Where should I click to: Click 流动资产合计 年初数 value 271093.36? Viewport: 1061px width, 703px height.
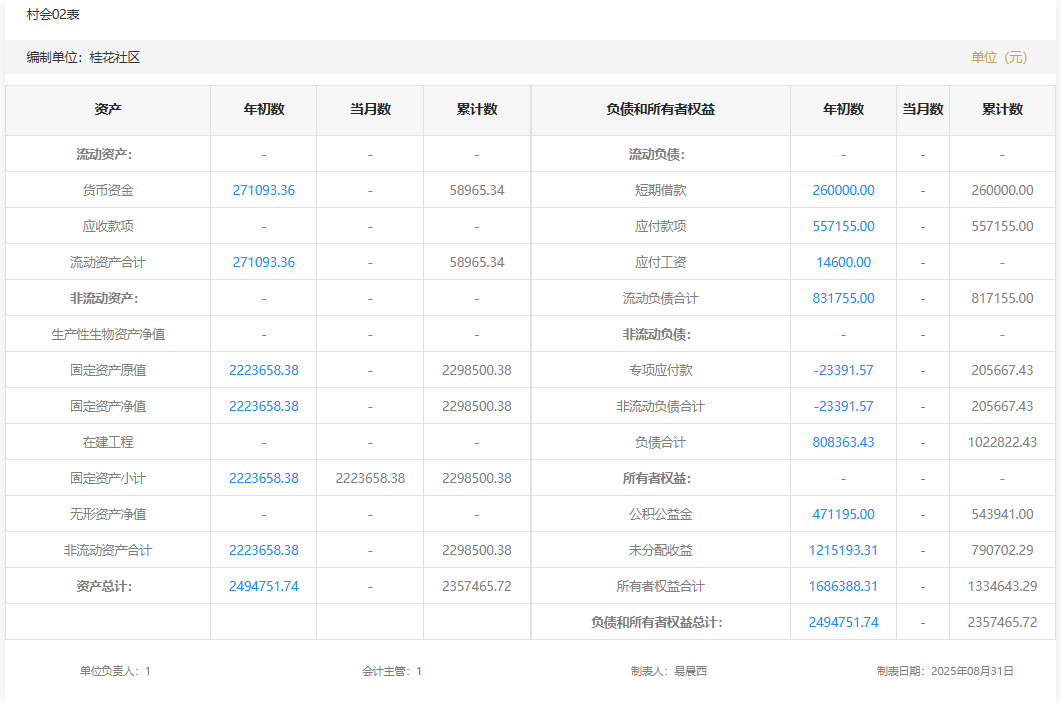click(x=263, y=262)
